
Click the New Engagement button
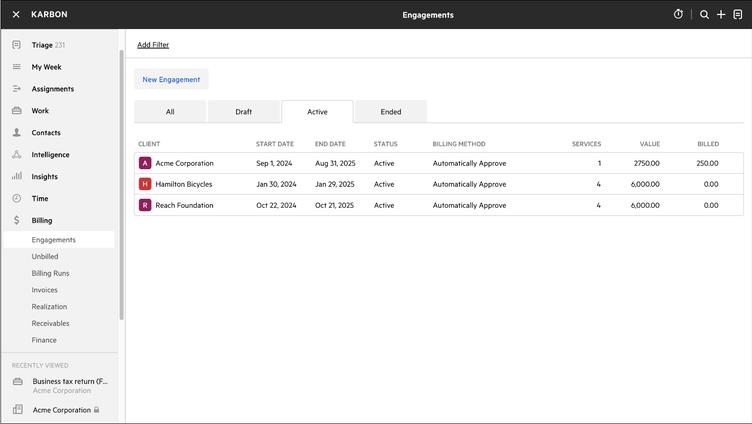(x=171, y=79)
